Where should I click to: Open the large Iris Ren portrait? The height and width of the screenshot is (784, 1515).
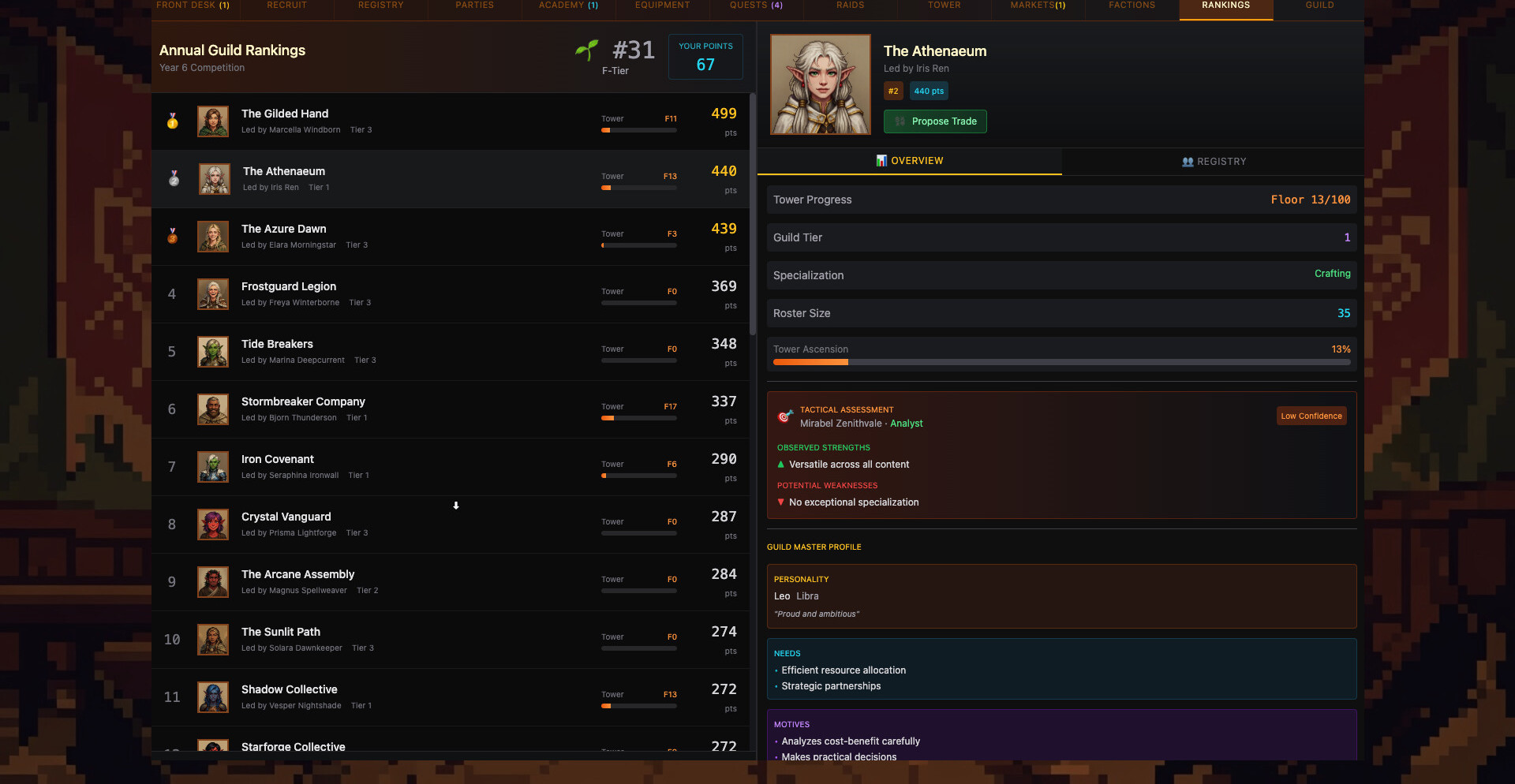pos(821,84)
